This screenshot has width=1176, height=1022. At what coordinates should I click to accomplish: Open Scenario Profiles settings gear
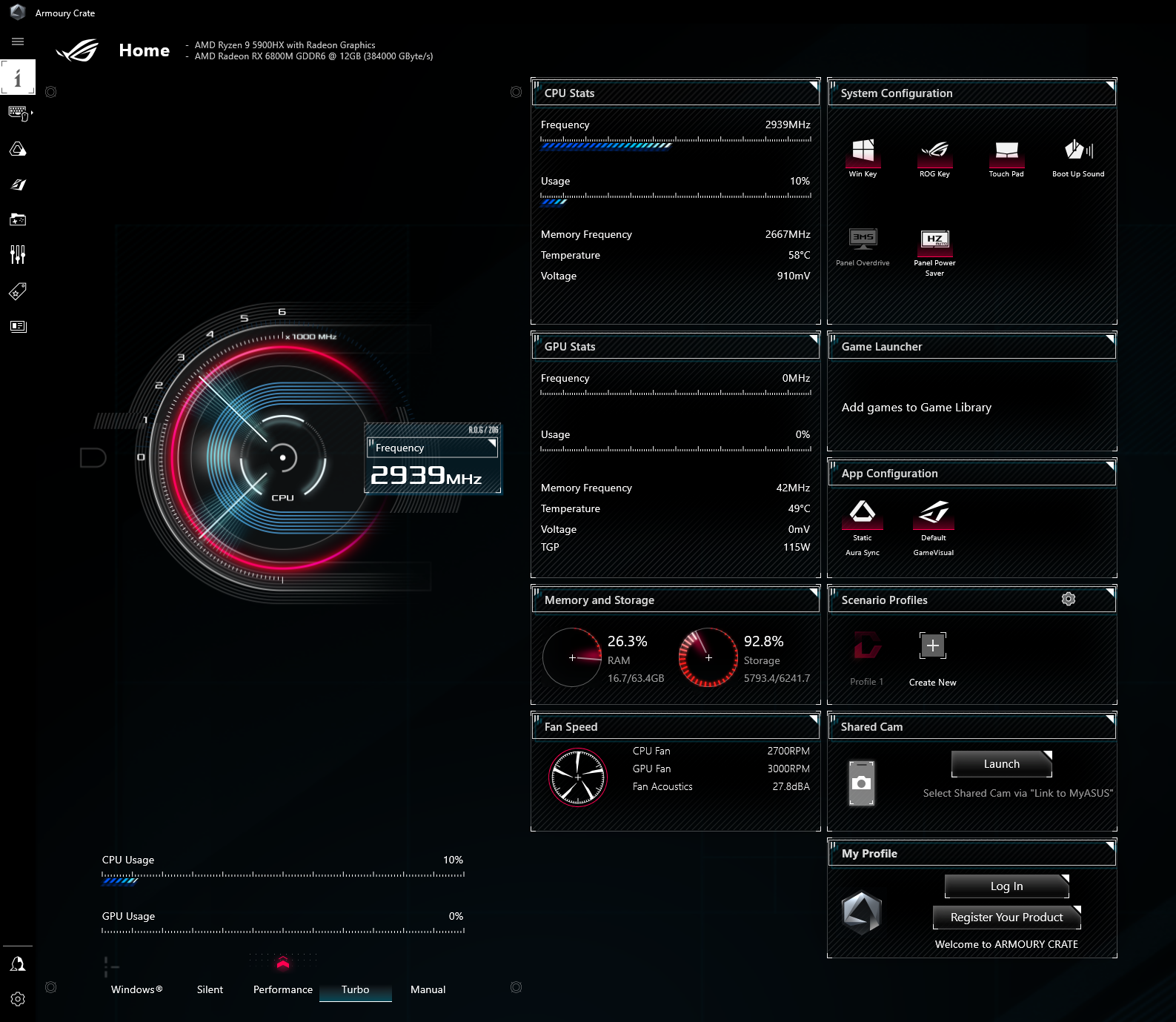coord(1069,599)
